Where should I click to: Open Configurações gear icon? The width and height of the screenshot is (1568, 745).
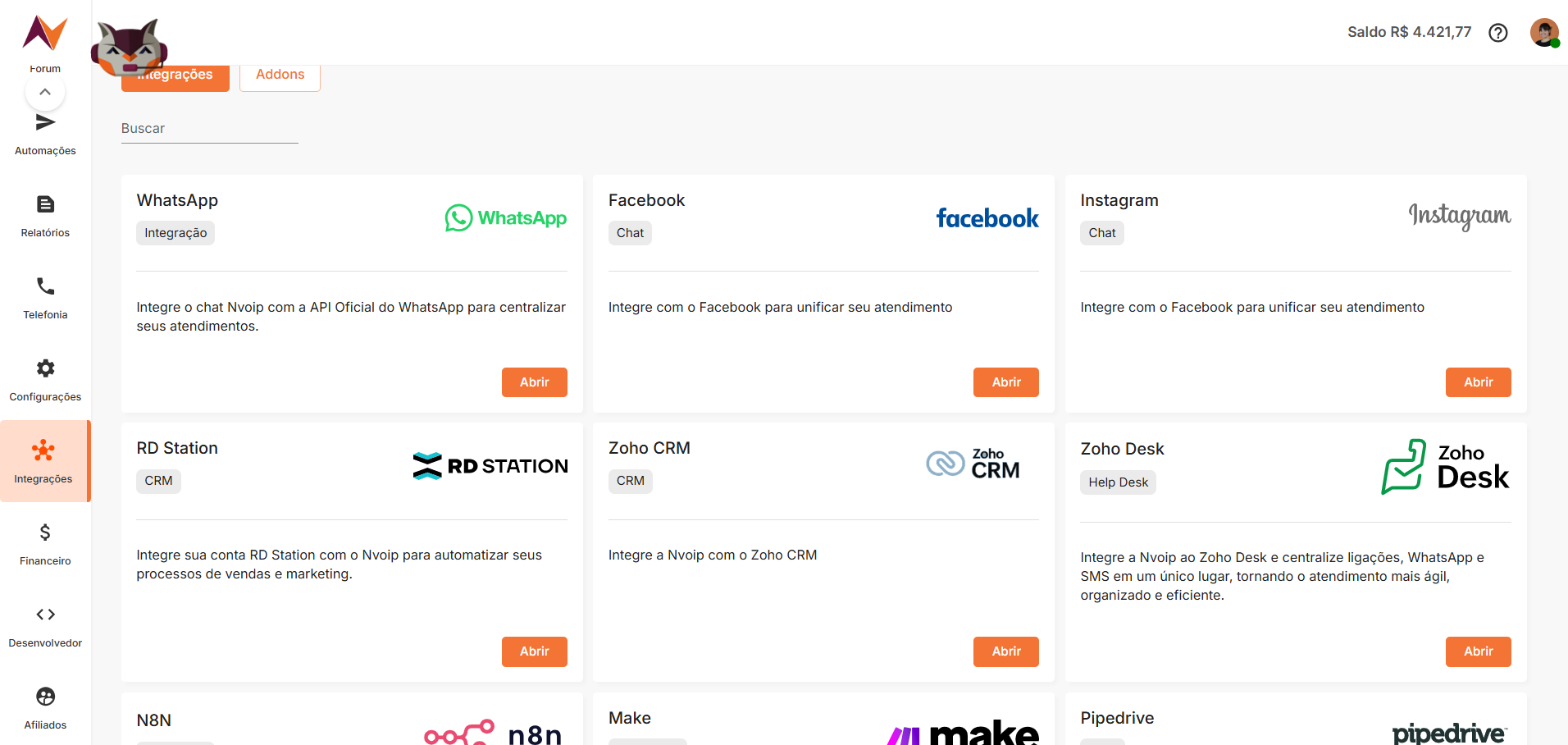[x=46, y=368]
